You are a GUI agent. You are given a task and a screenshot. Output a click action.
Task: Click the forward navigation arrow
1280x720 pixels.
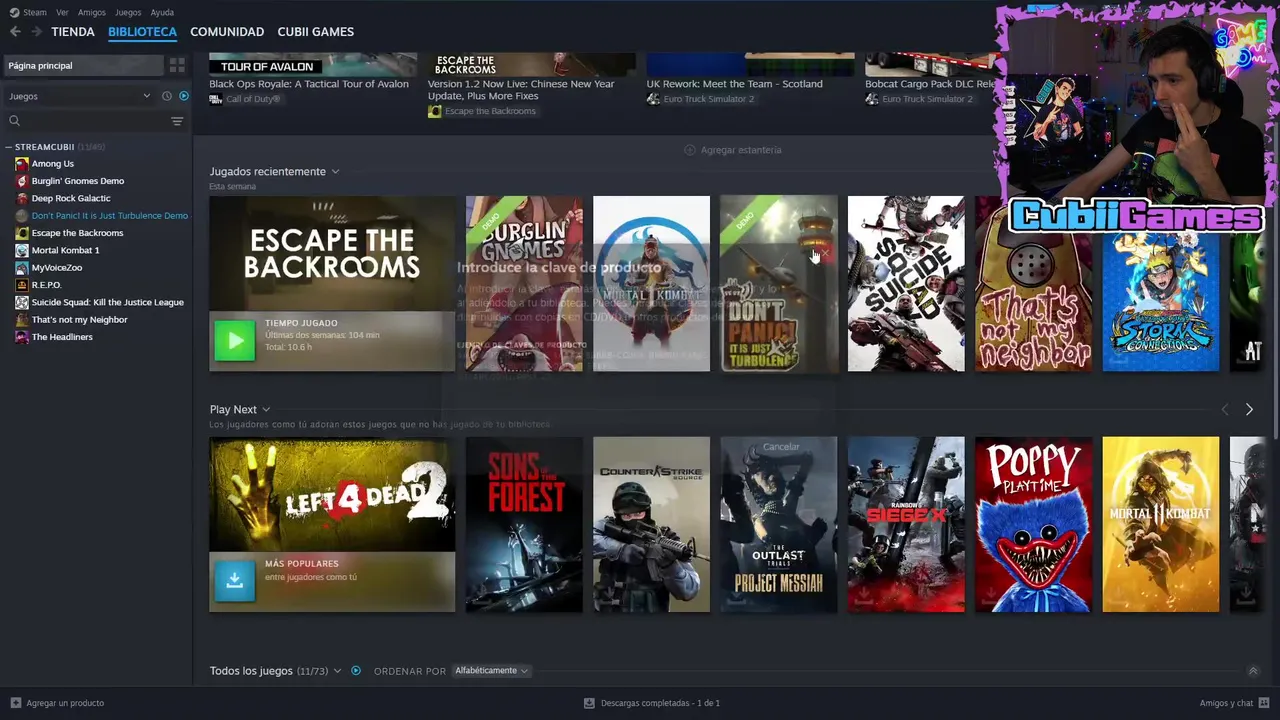tap(37, 32)
